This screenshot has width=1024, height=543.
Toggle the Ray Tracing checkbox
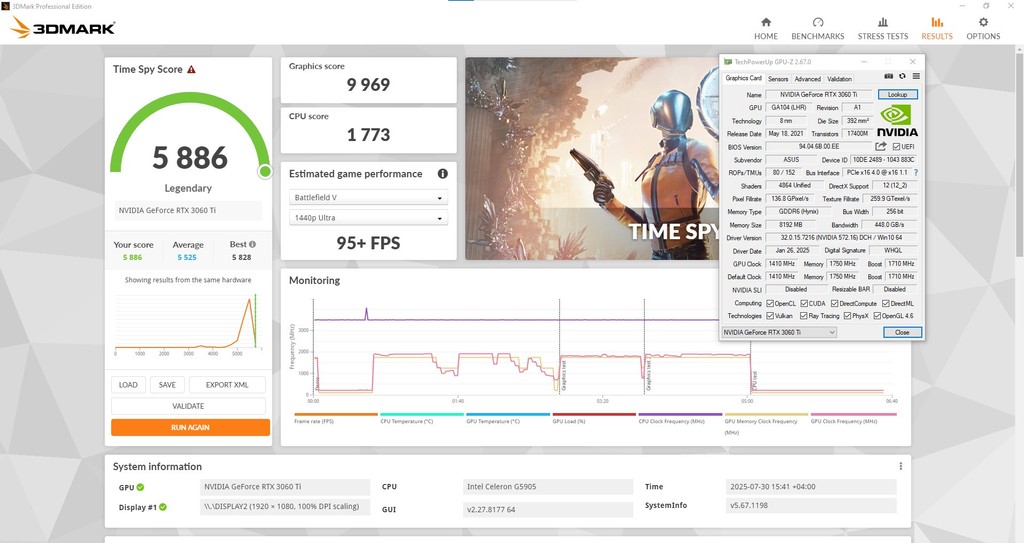tap(804, 316)
